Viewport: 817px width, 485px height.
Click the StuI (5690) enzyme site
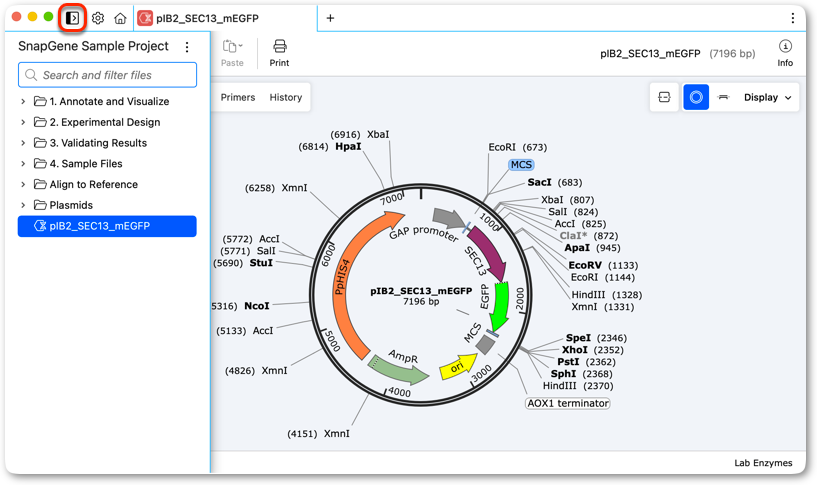(x=243, y=263)
